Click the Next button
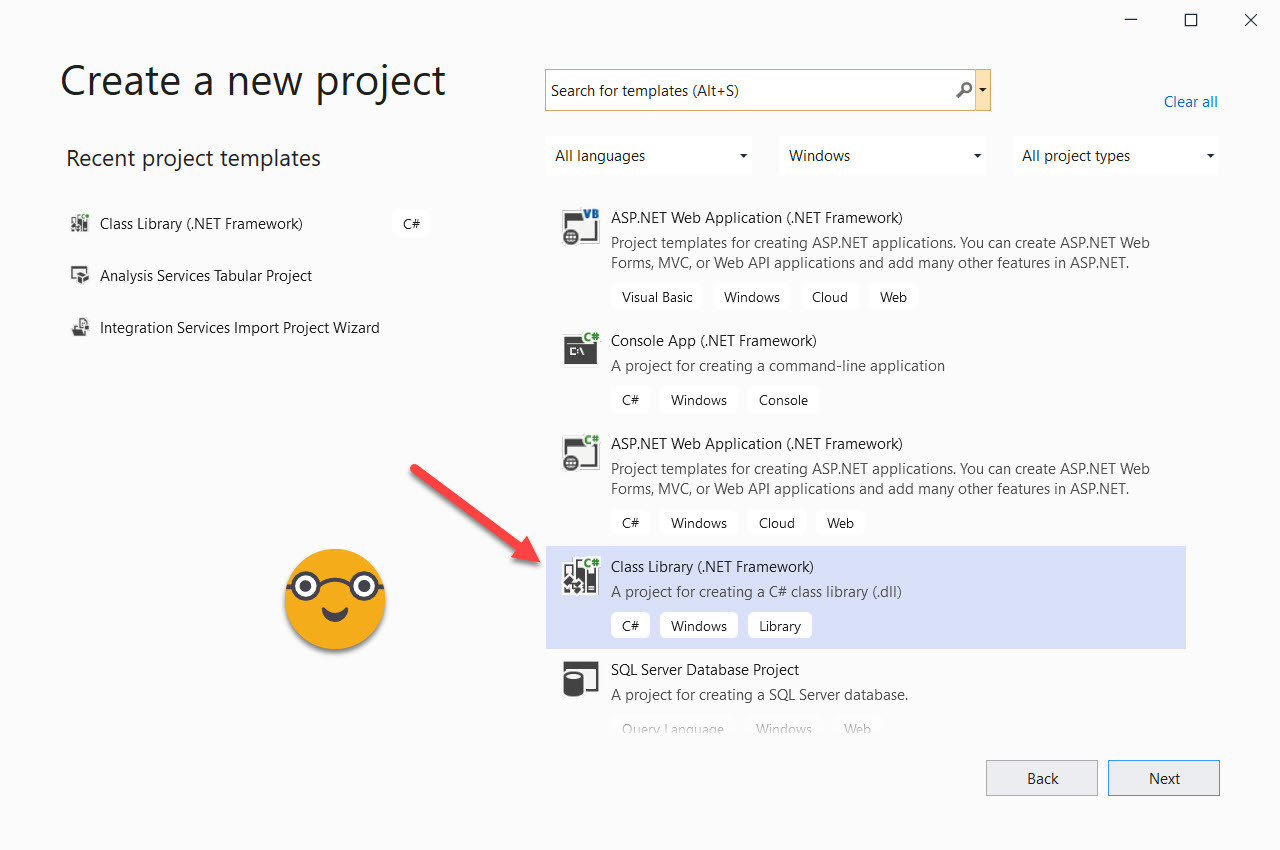Screen dimensions: 1280x850 point(1163,778)
